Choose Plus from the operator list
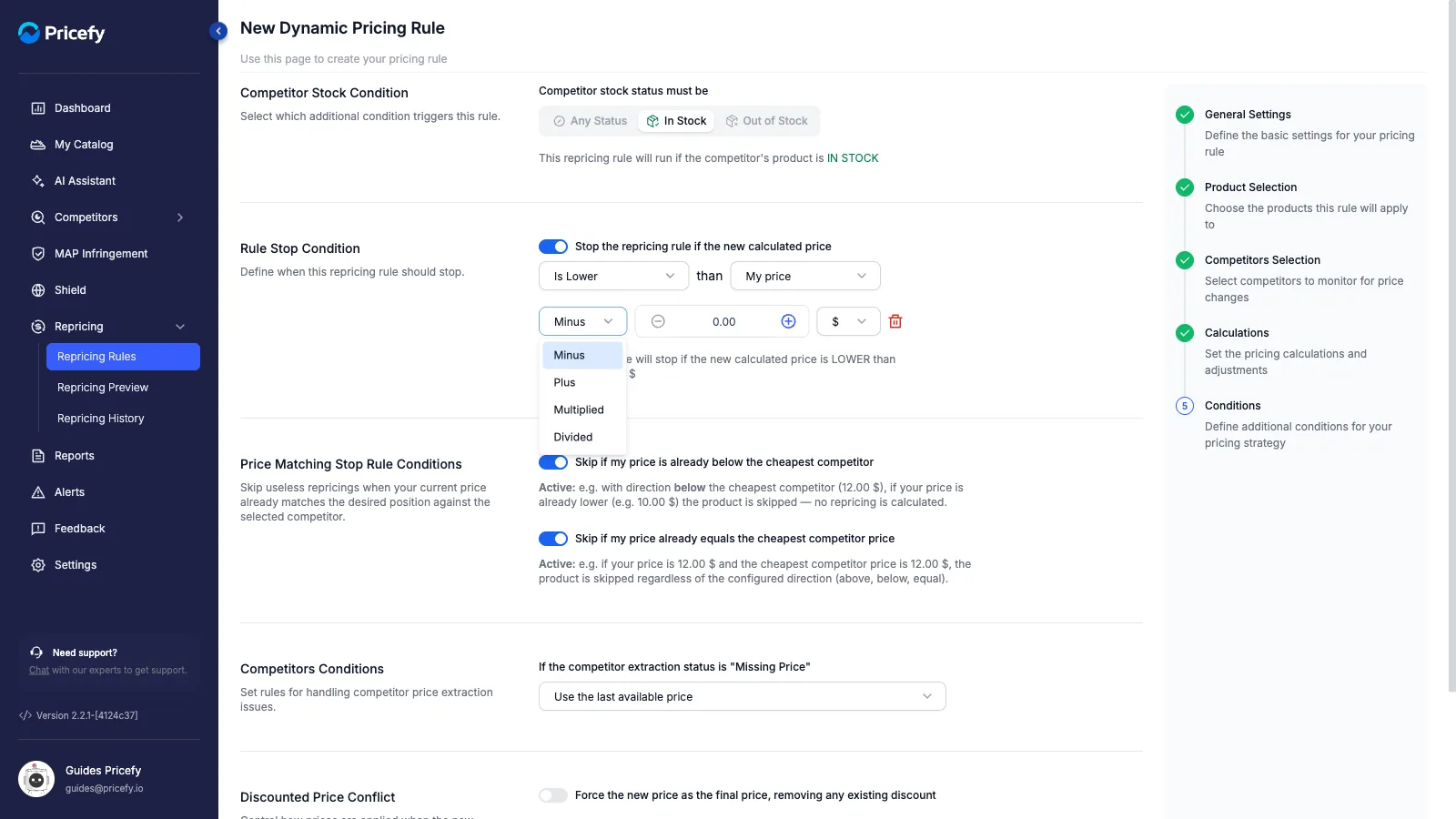Image resolution: width=1456 pixels, height=819 pixels. (582, 382)
